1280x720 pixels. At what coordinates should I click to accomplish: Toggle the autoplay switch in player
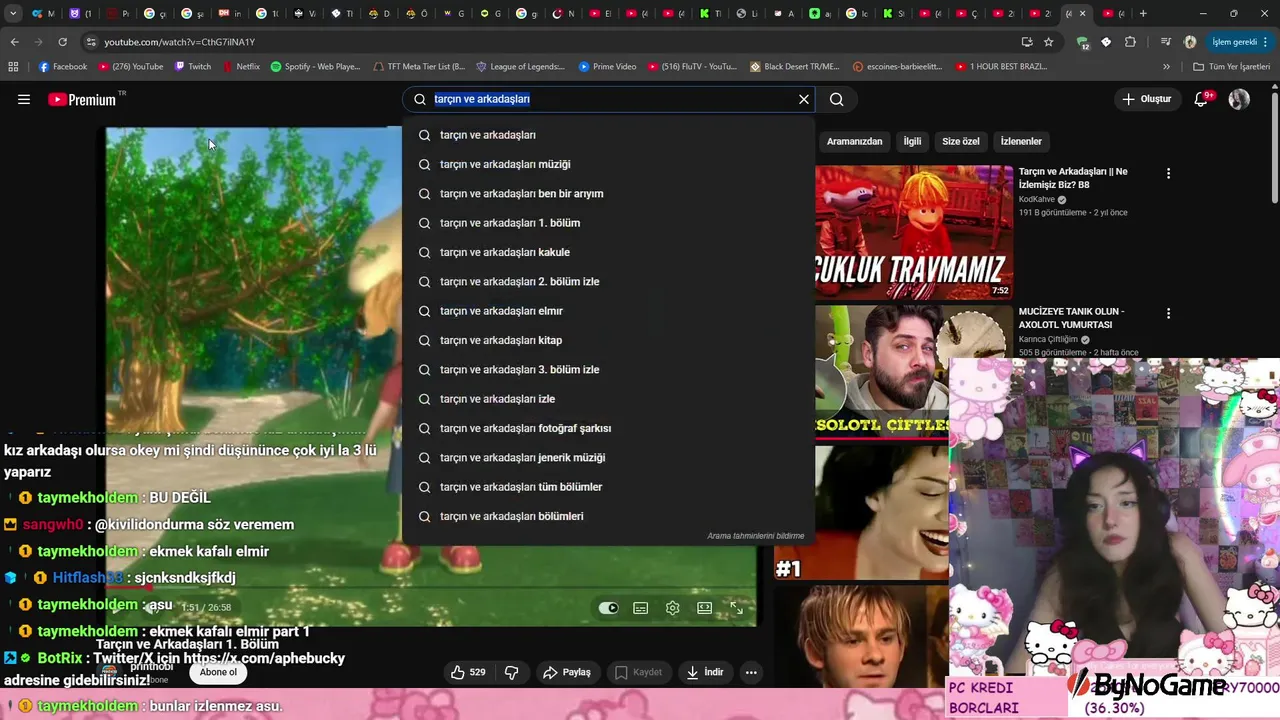pos(608,608)
